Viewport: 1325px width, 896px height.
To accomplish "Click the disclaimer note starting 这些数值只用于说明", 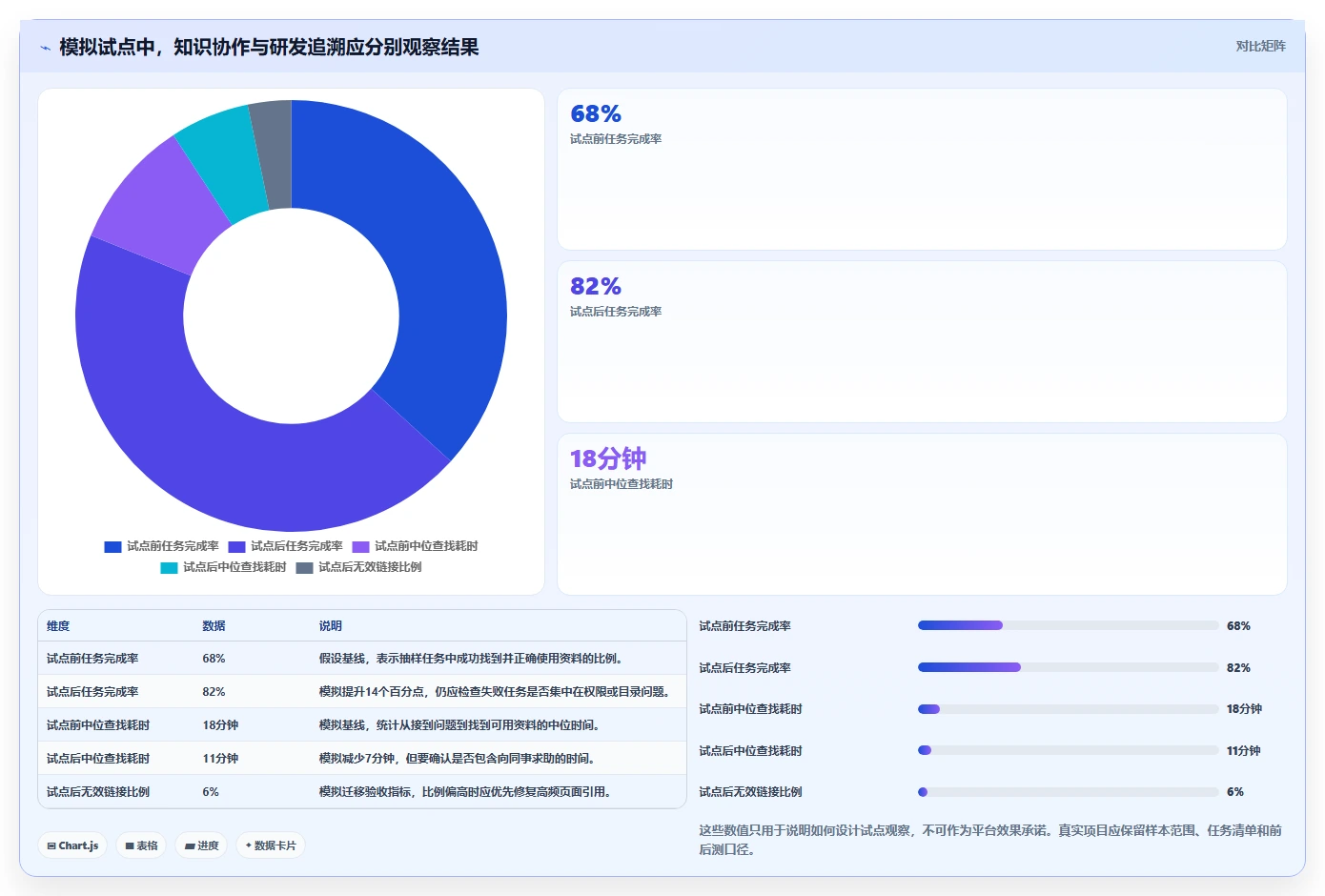I will [990, 840].
